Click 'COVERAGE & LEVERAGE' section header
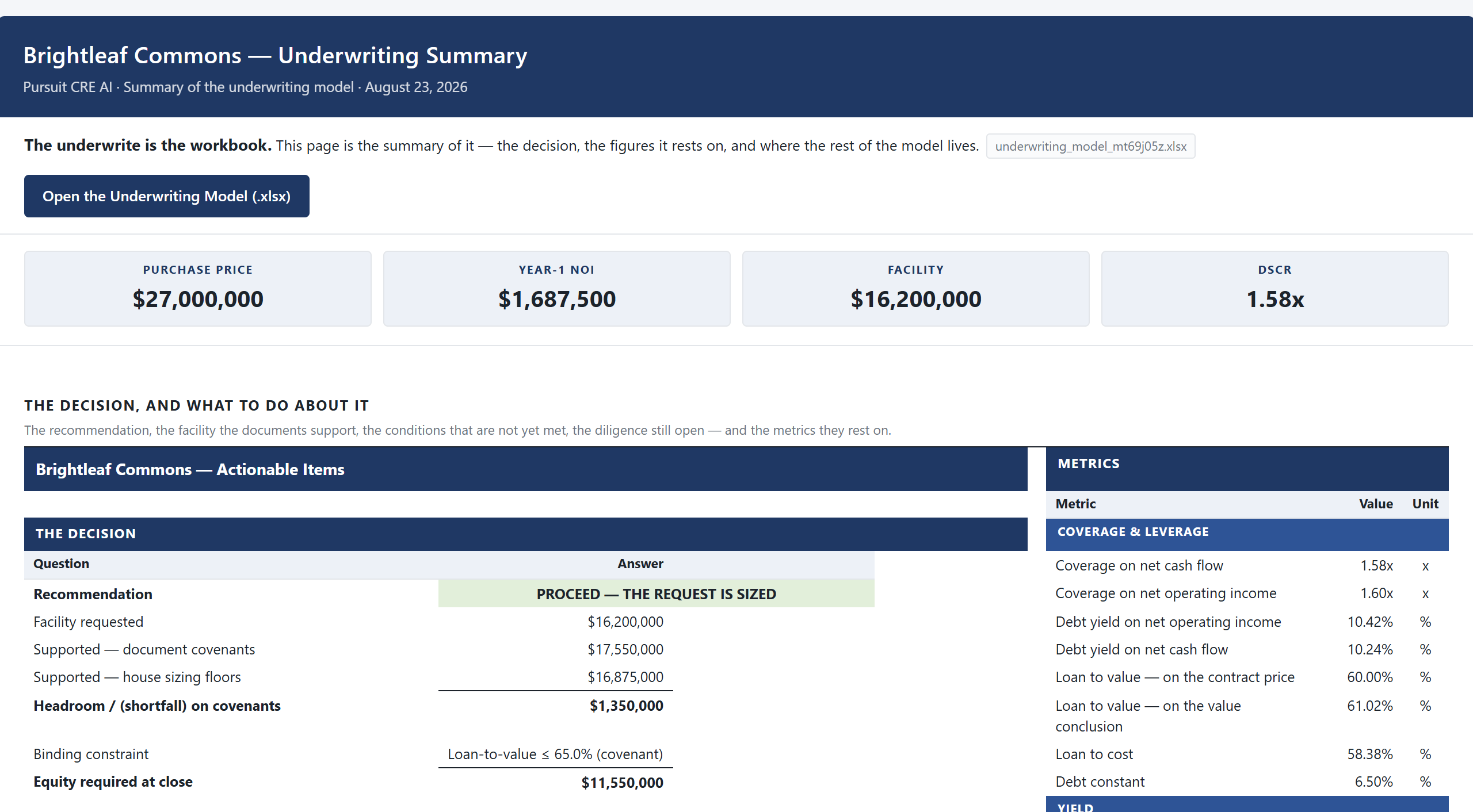 (x=1247, y=534)
